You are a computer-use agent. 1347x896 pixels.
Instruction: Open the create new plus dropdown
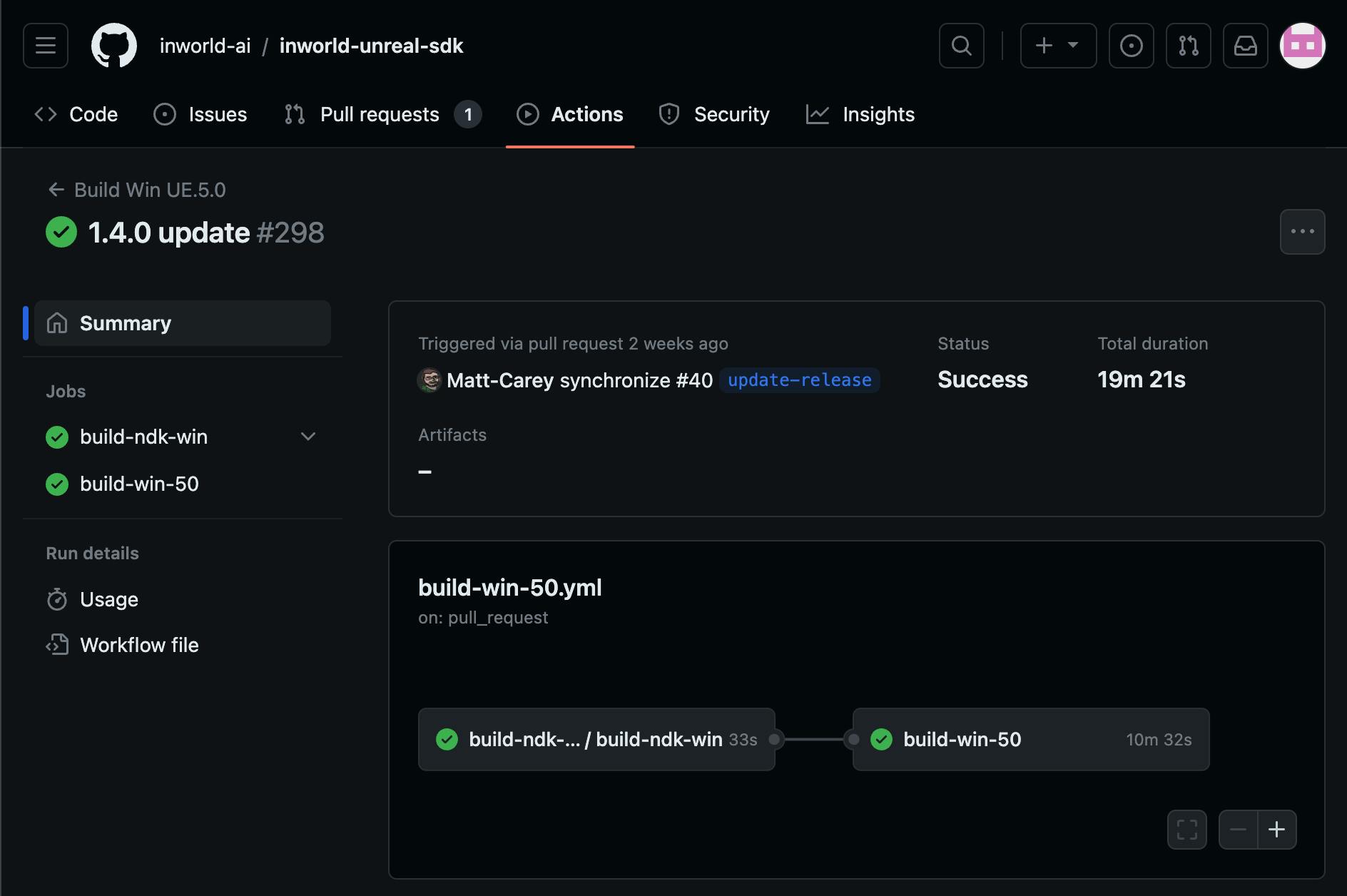tap(1058, 46)
